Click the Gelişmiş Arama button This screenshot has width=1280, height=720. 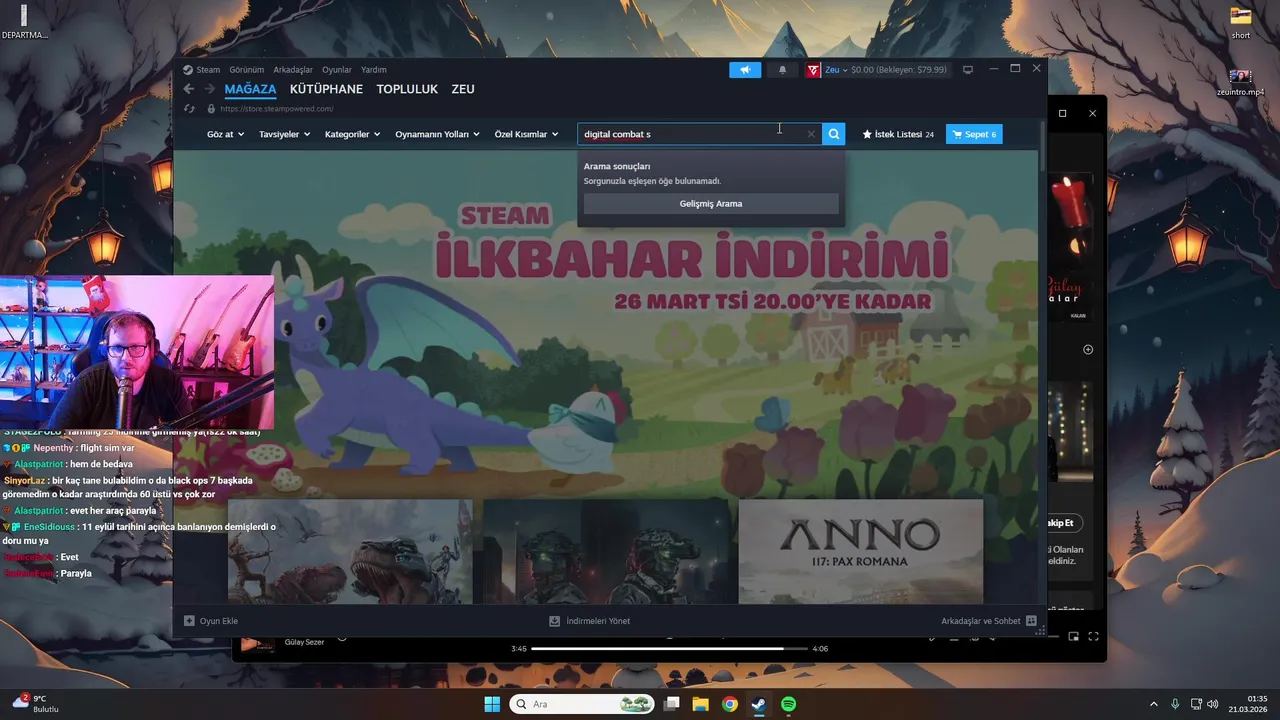click(711, 203)
